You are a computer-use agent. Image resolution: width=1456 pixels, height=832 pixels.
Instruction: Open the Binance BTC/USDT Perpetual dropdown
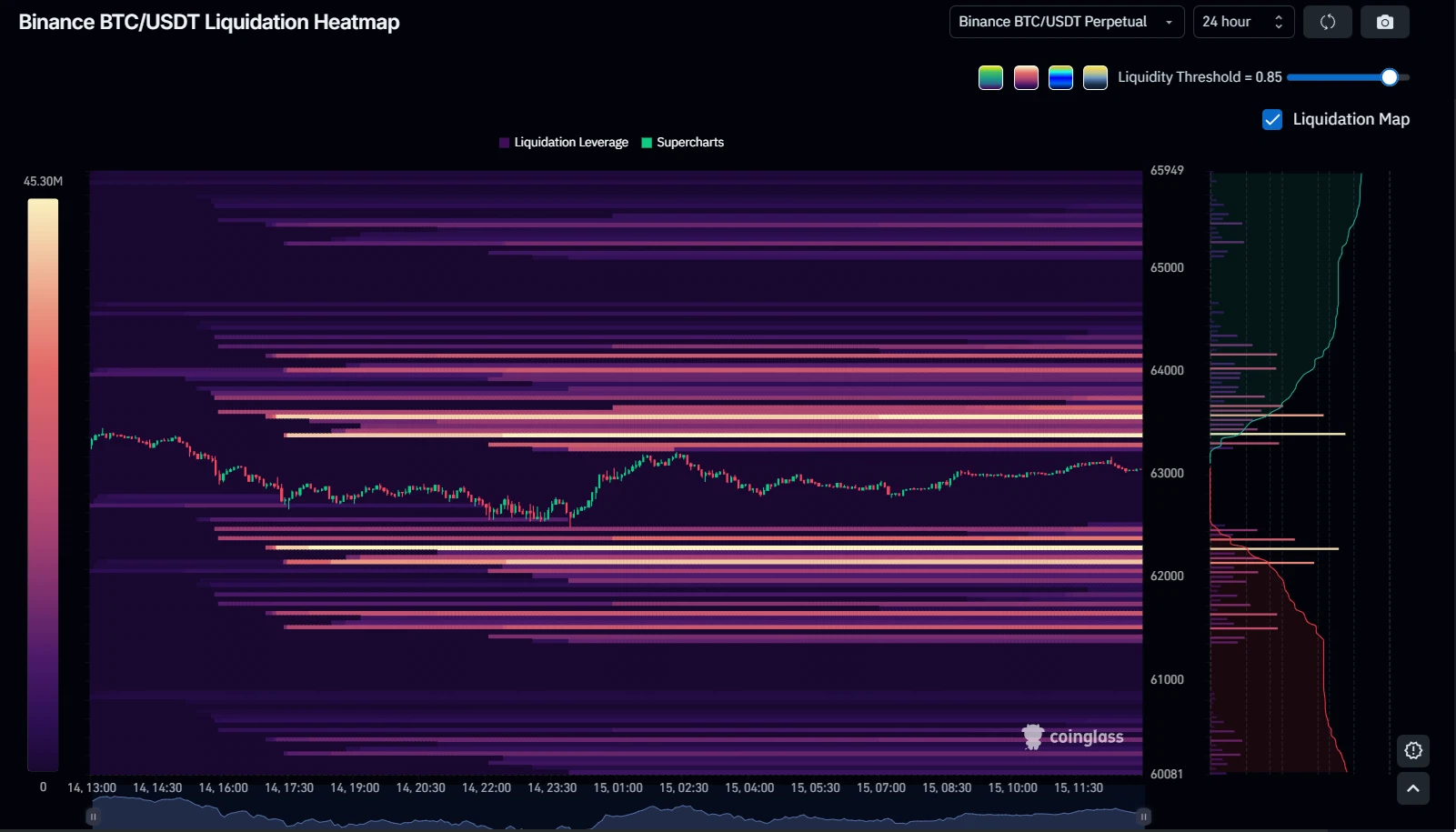1067,22
